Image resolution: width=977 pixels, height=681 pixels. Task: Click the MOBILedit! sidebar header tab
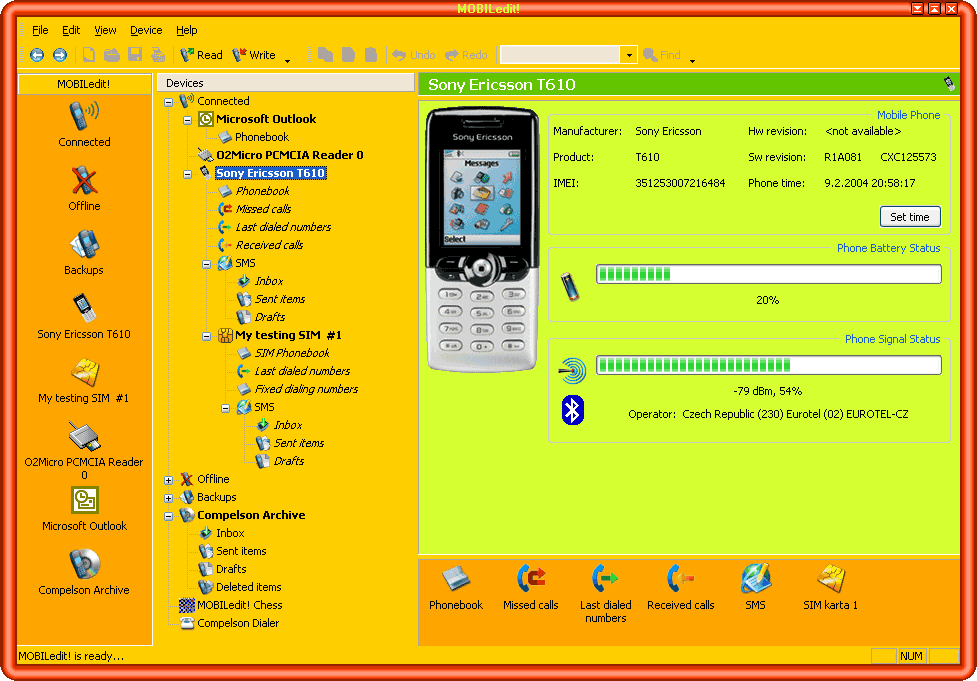coord(84,84)
